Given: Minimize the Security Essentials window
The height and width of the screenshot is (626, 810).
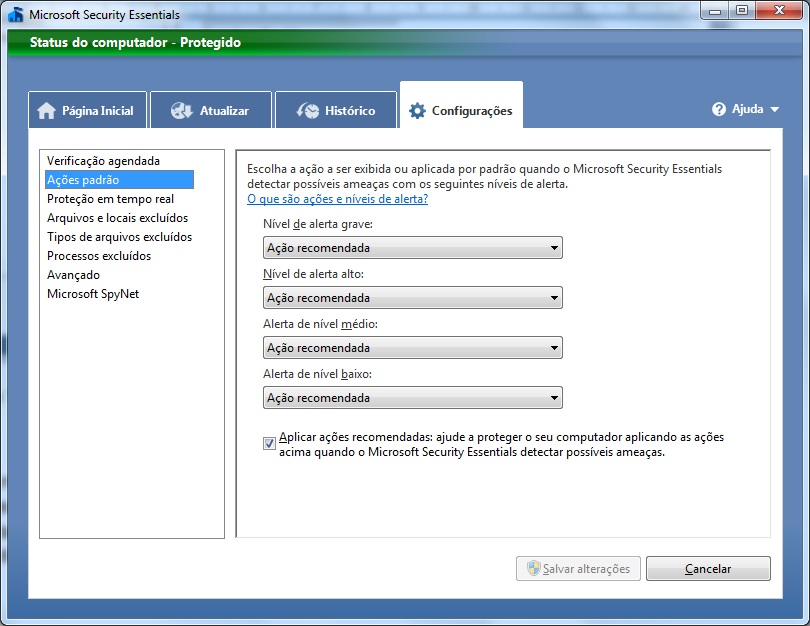Looking at the screenshot, I should [x=715, y=10].
